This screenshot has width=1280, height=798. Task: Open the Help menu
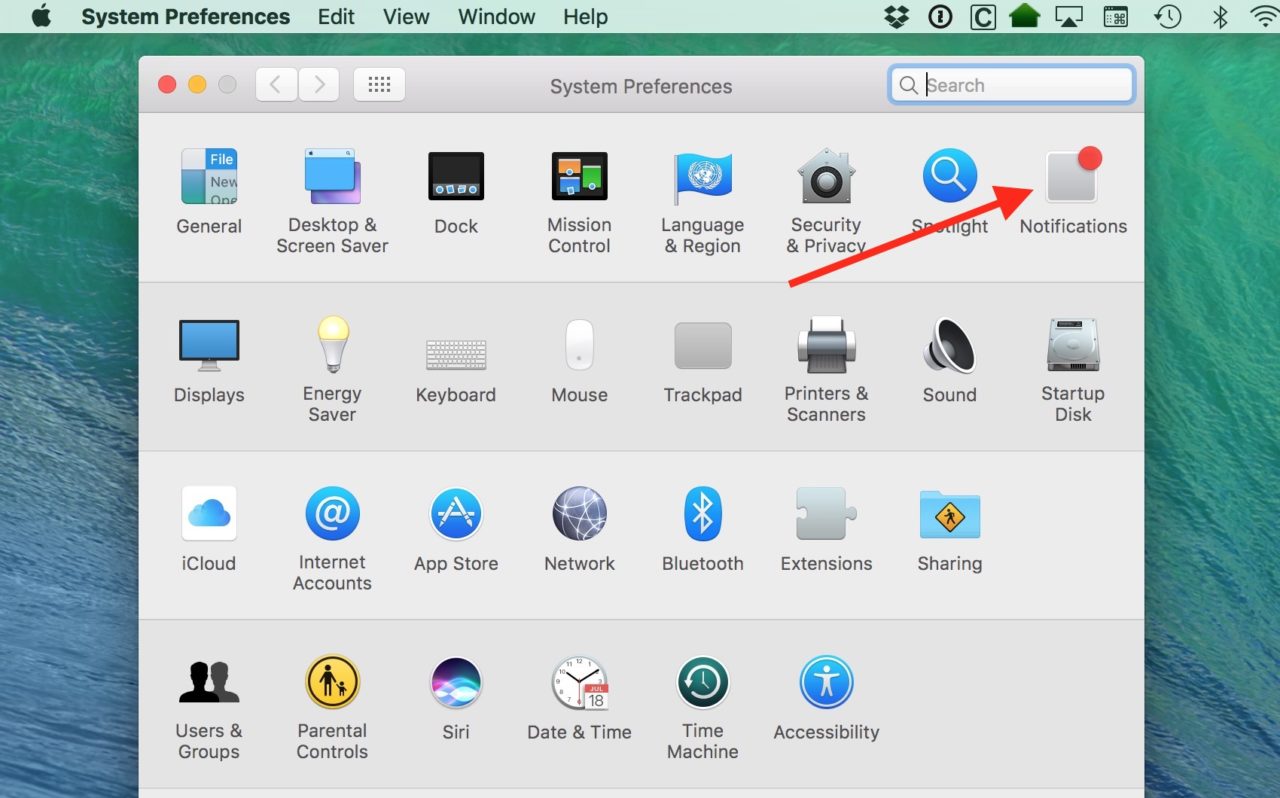[585, 17]
